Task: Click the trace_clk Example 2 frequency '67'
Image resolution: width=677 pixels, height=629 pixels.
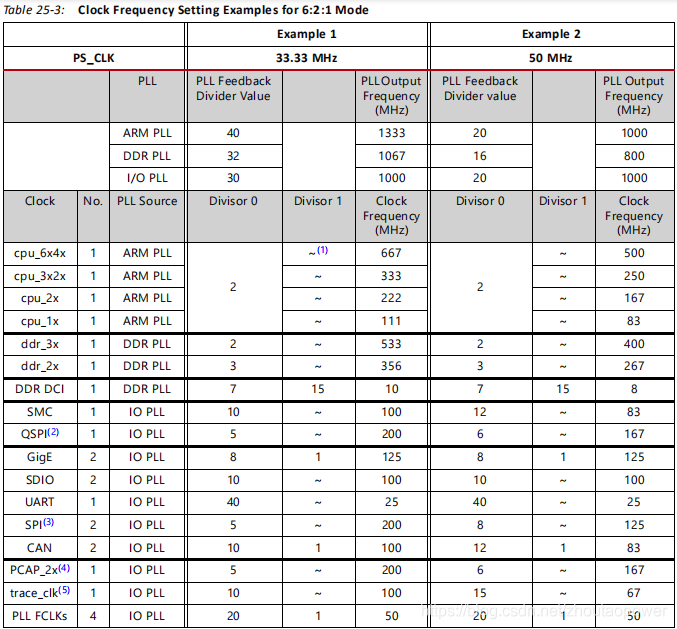Action: tap(634, 593)
